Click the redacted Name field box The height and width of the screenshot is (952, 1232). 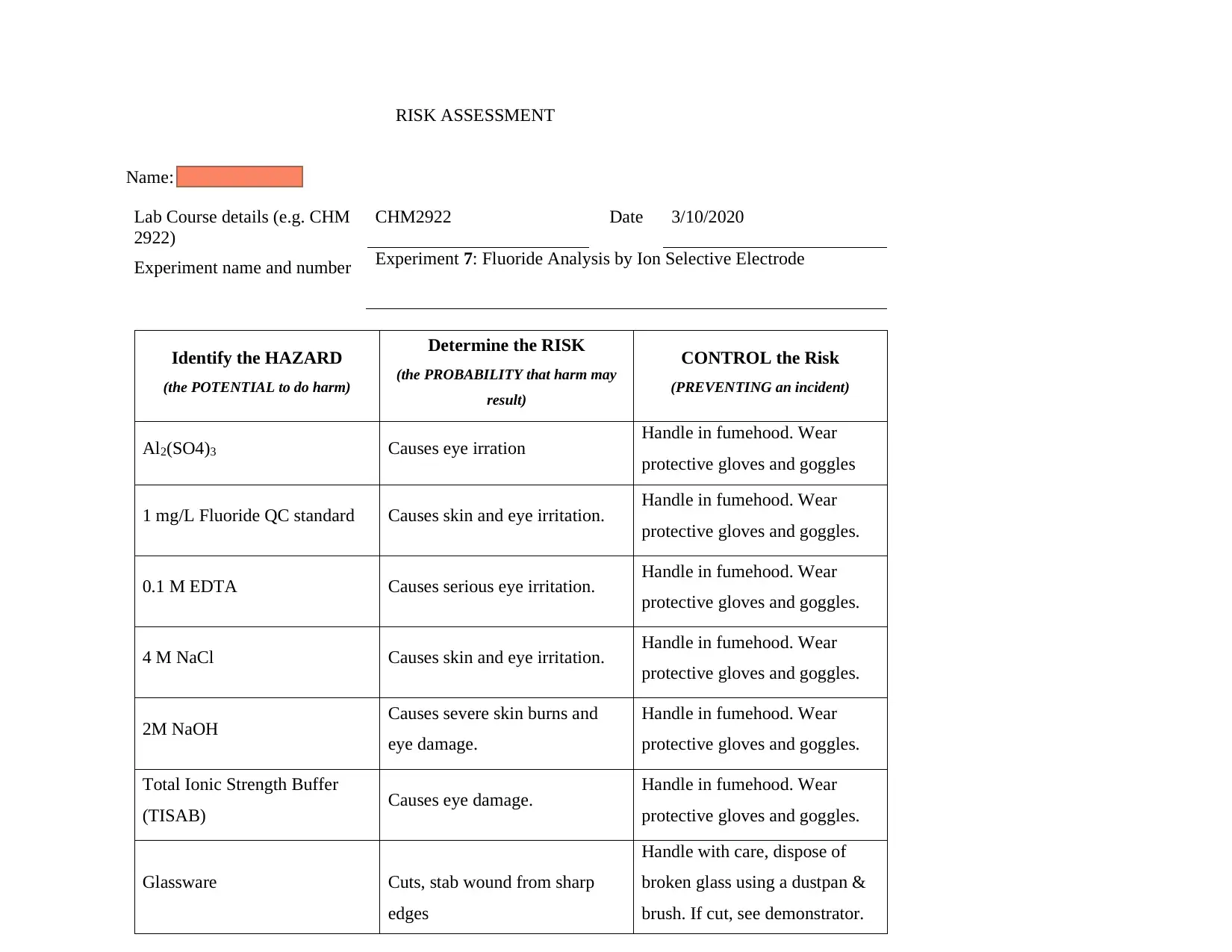point(240,177)
